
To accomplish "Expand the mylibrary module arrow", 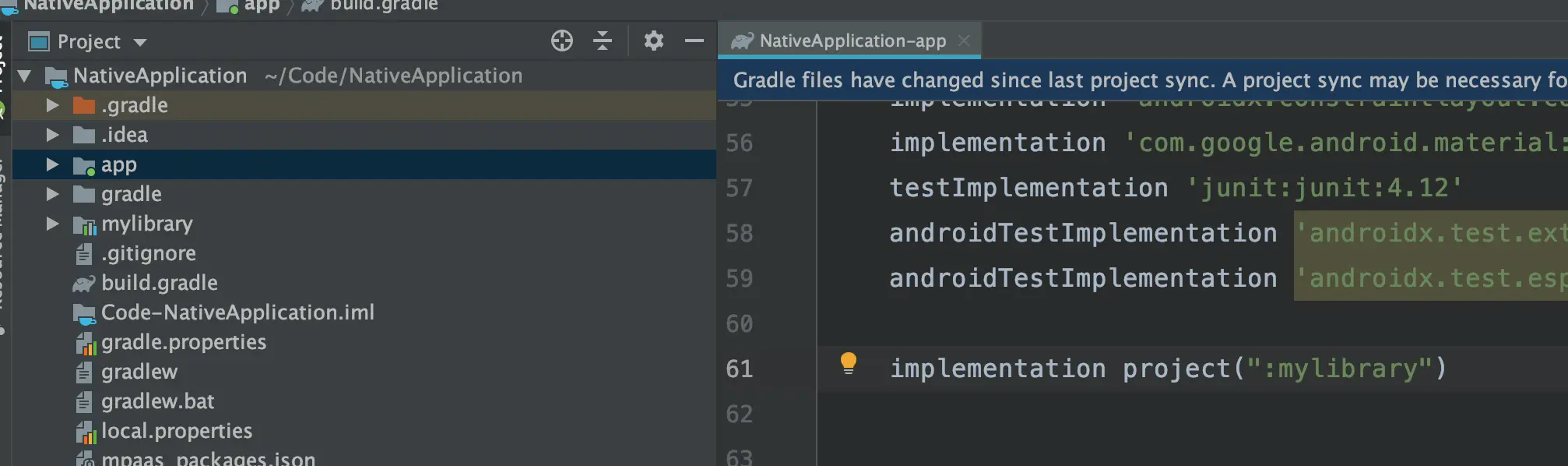I will click(x=52, y=224).
